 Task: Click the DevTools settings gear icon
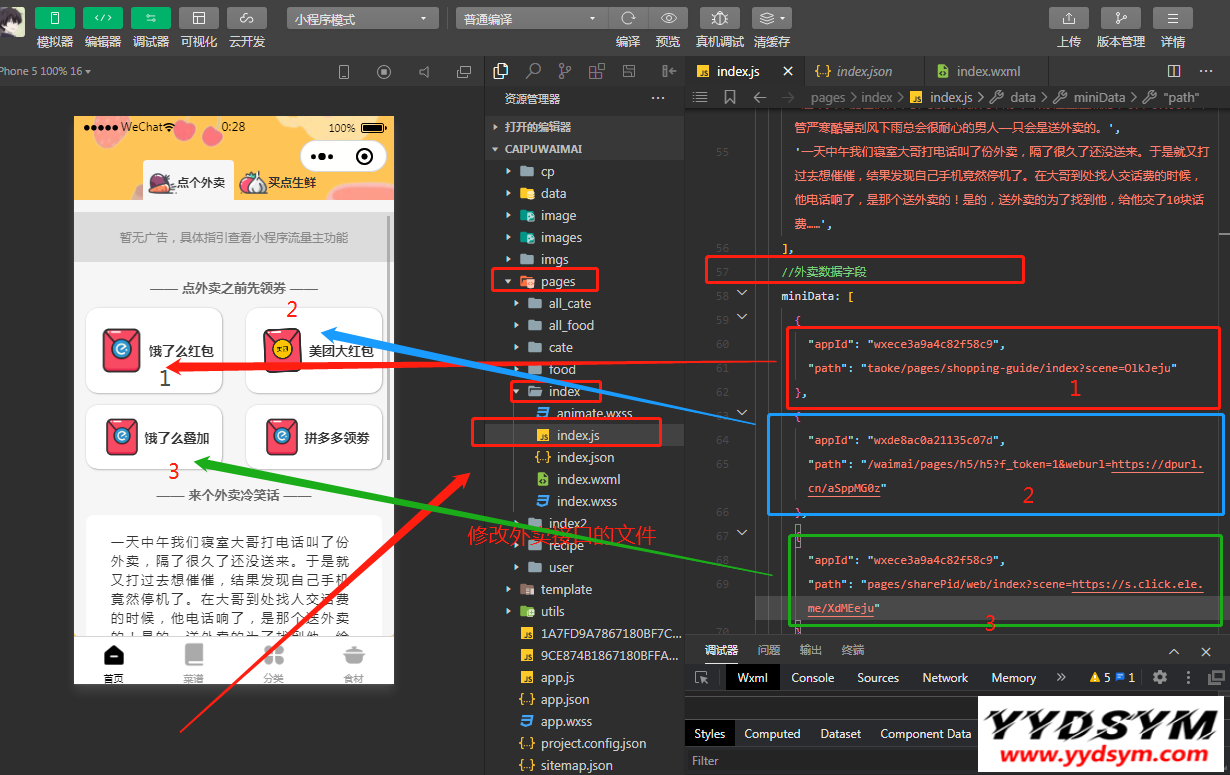coord(1160,677)
